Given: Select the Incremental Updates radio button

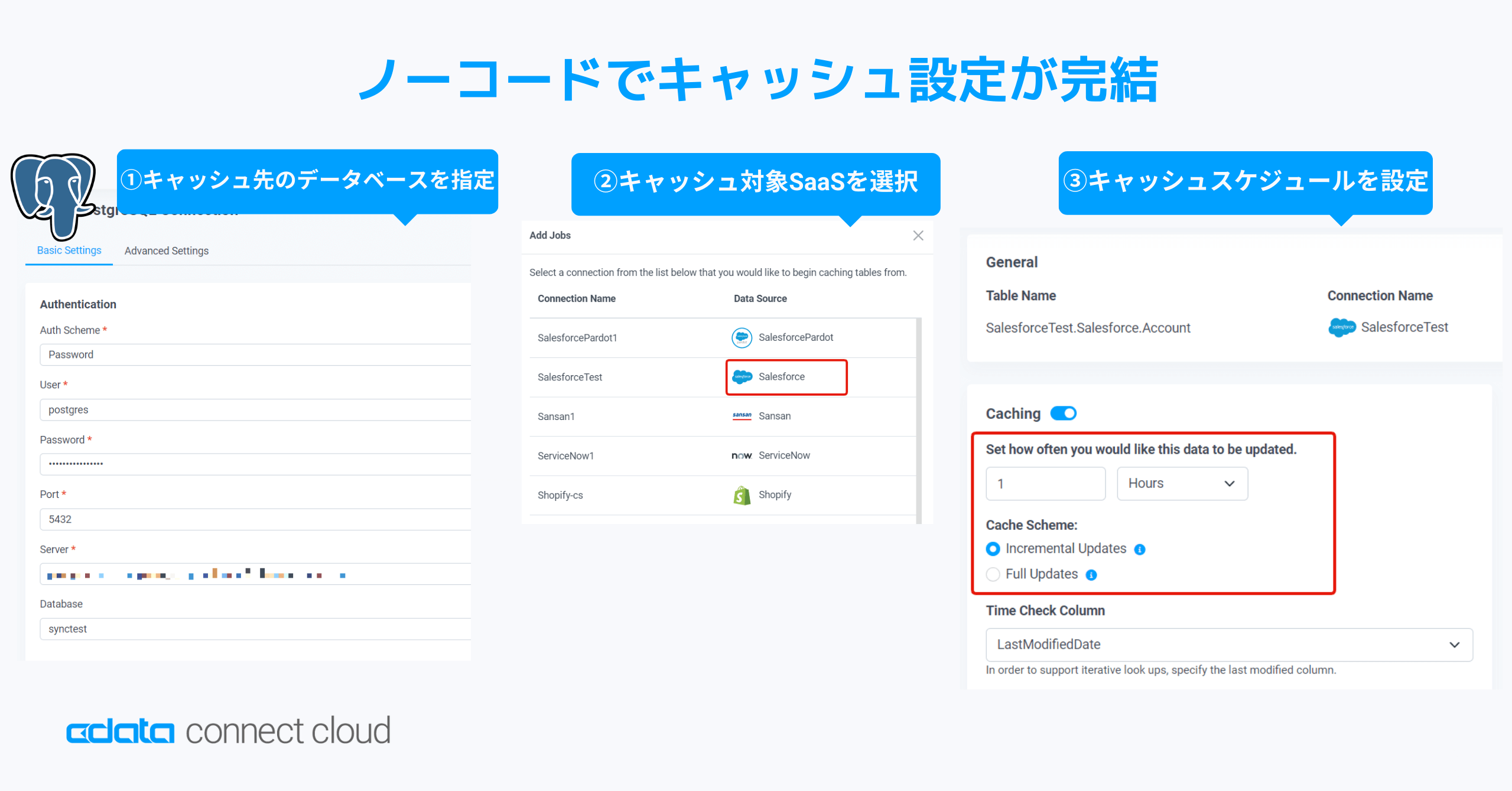Looking at the screenshot, I should click(x=993, y=549).
